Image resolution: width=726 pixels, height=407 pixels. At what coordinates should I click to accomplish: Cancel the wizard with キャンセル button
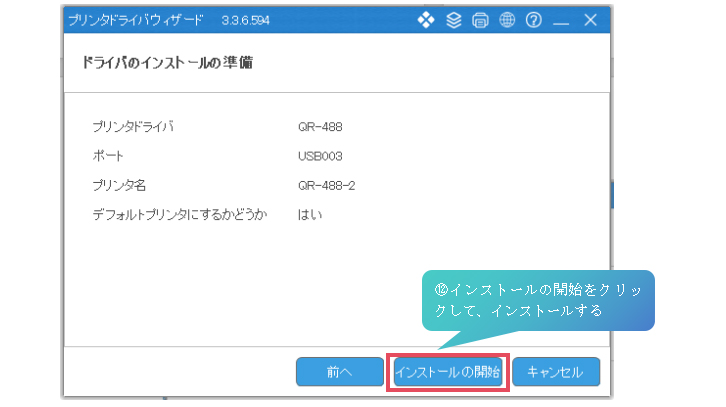pos(556,371)
